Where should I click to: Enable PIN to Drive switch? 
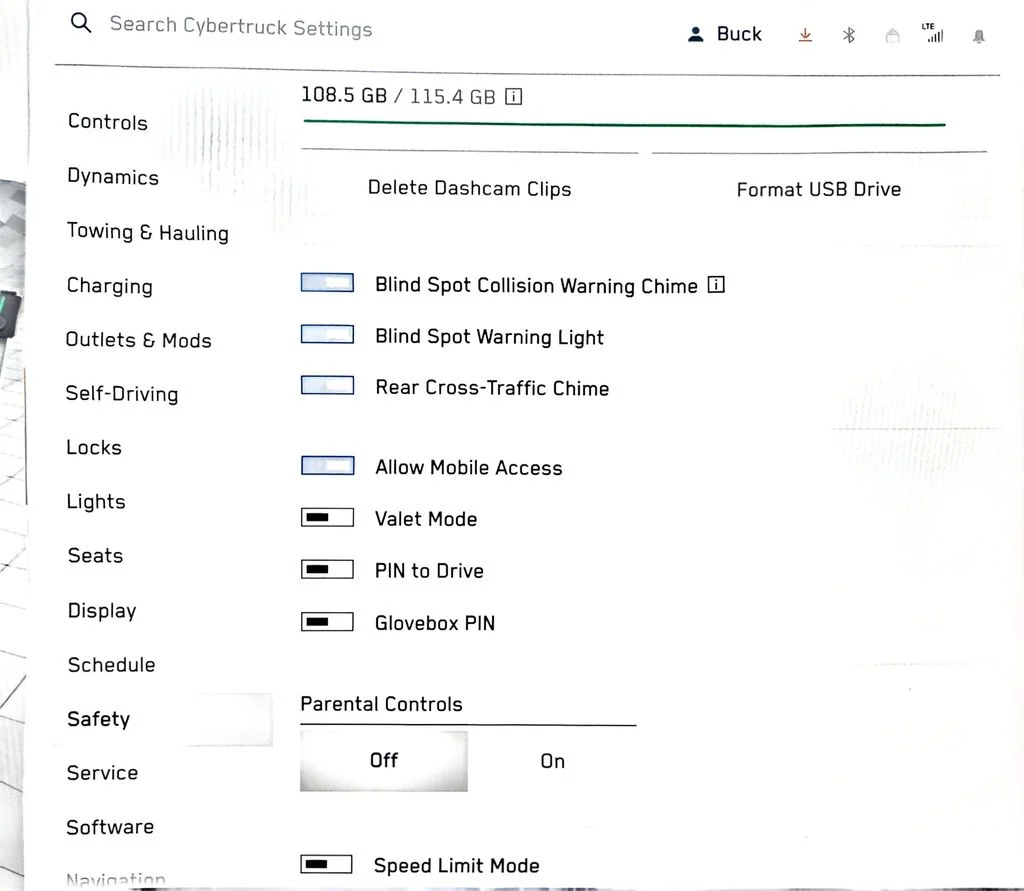pyautogui.click(x=327, y=570)
